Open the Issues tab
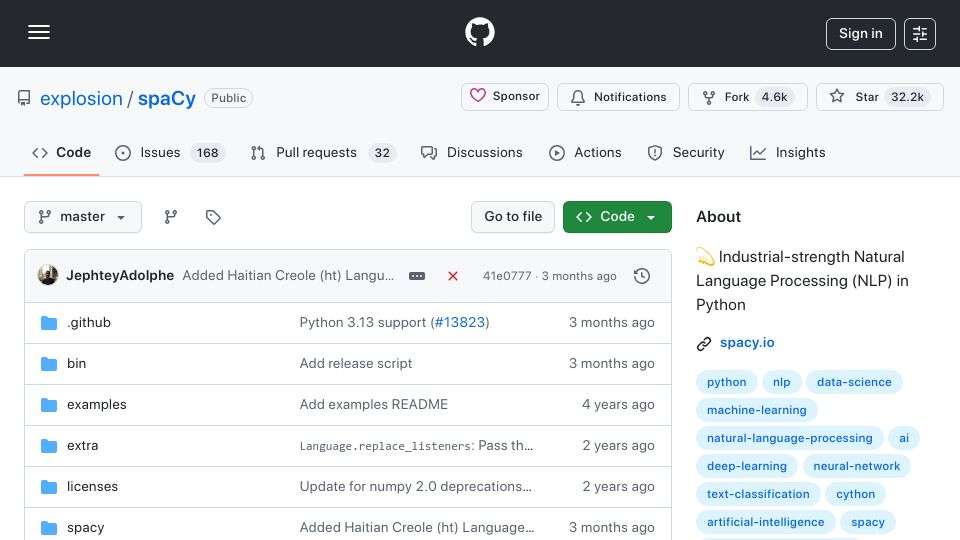 coord(170,152)
